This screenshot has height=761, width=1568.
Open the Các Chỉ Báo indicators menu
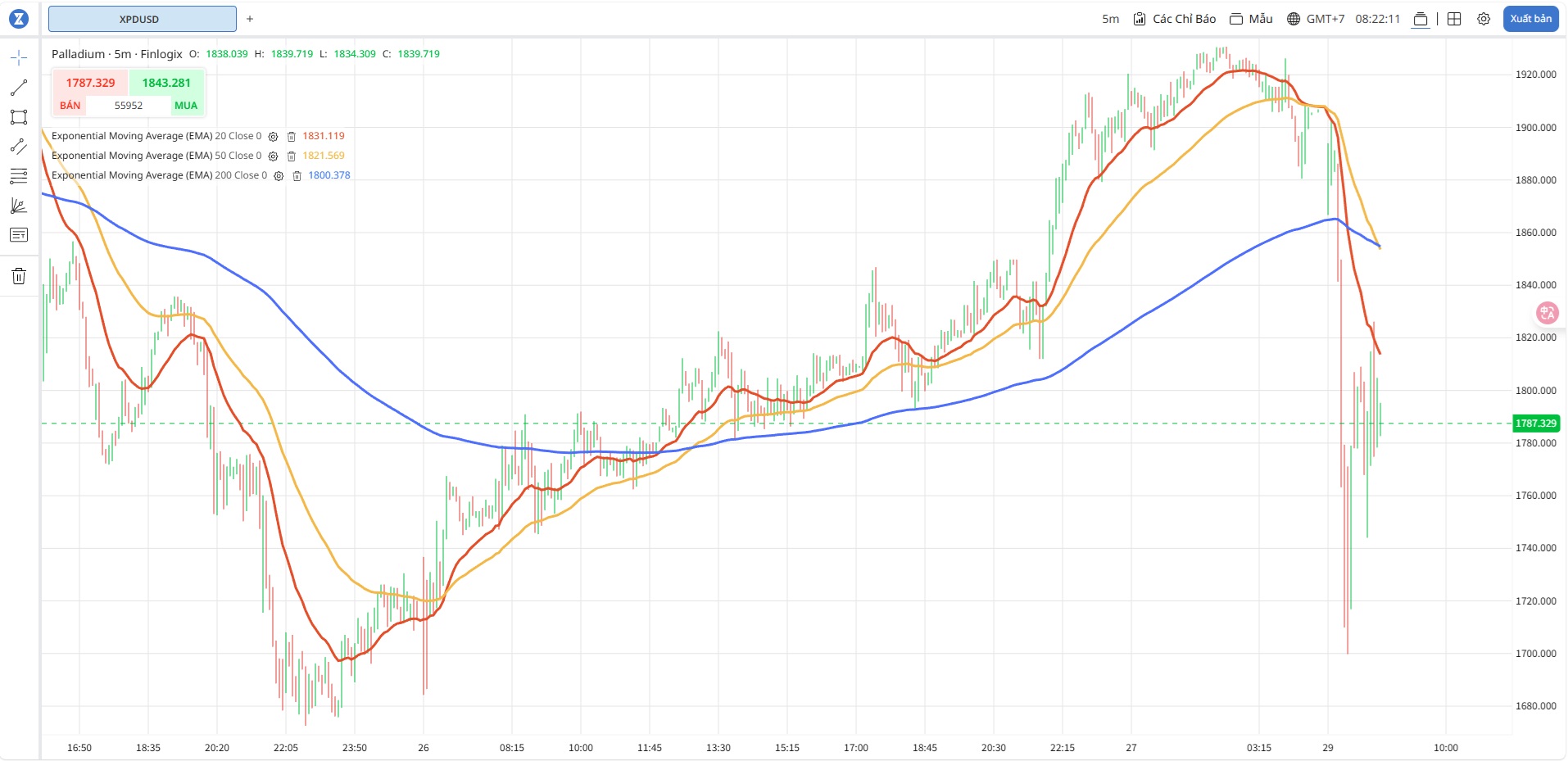point(1175,19)
